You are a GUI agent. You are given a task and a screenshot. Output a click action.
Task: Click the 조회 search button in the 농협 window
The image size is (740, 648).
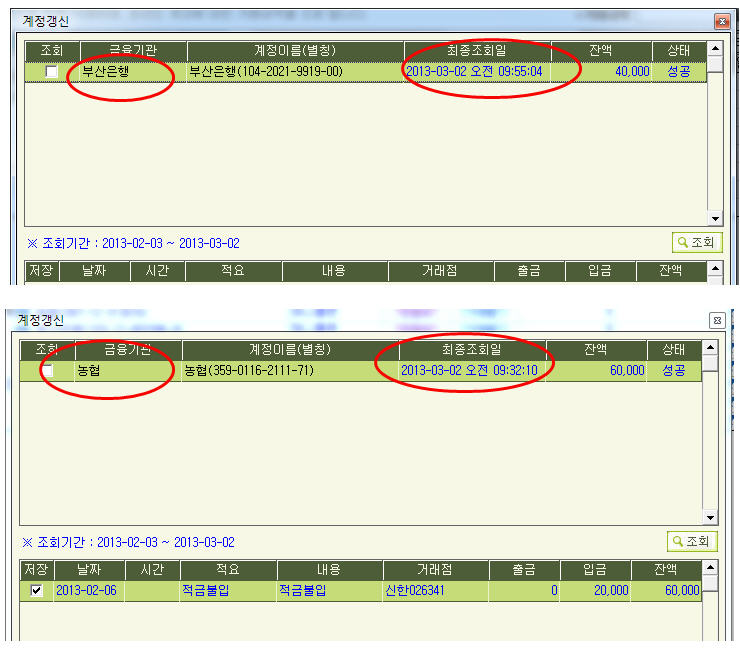(692, 541)
